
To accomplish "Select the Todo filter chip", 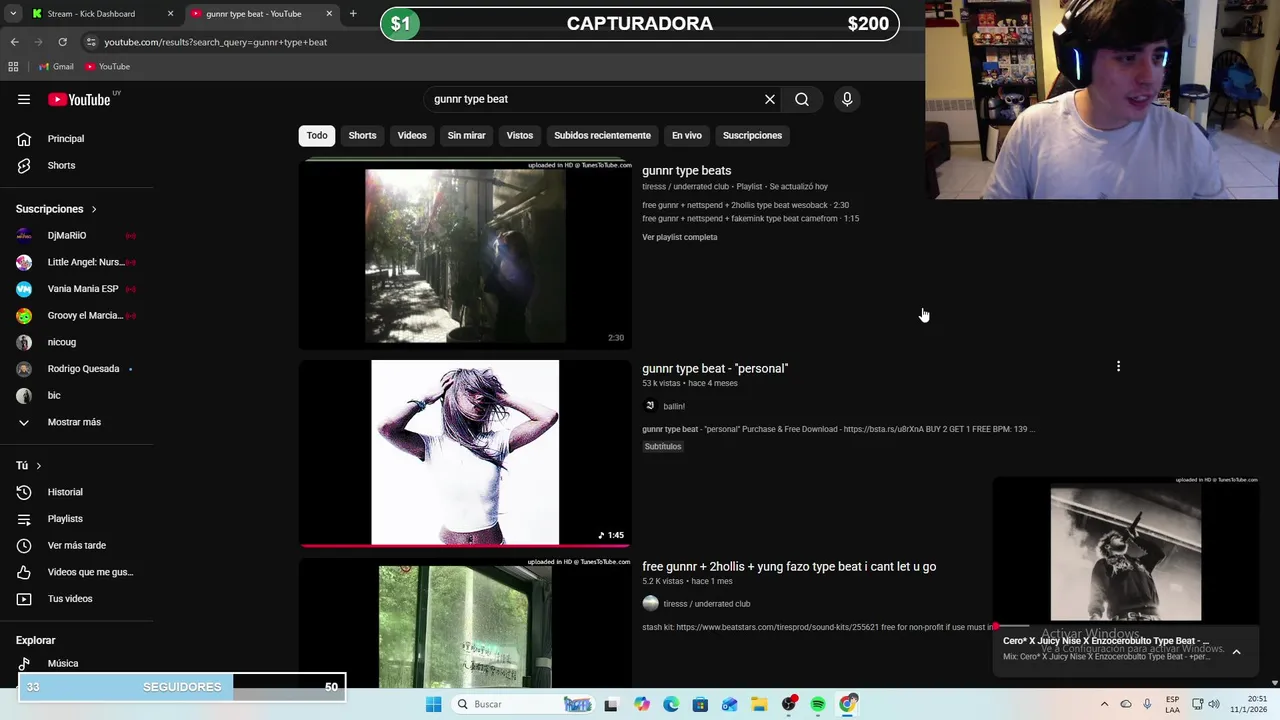I will pyautogui.click(x=317, y=135).
